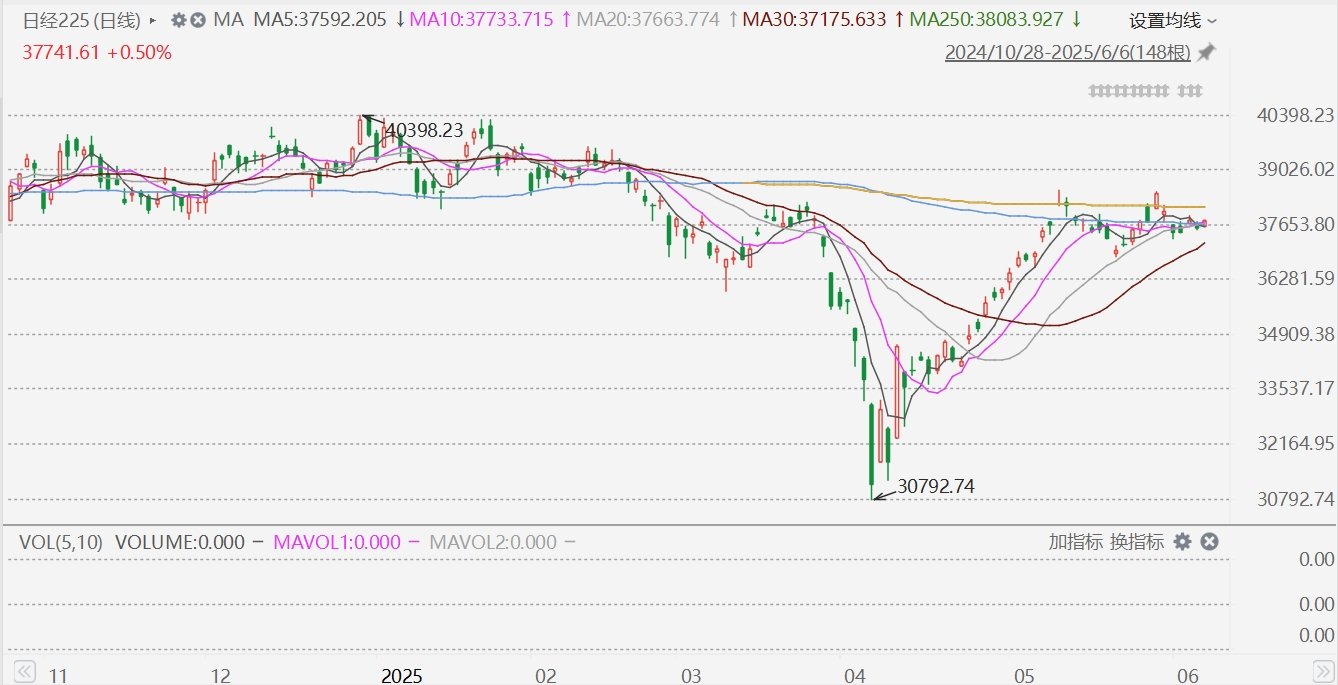
Task: Click the VOLUME:0.000 value
Action: click(180, 542)
